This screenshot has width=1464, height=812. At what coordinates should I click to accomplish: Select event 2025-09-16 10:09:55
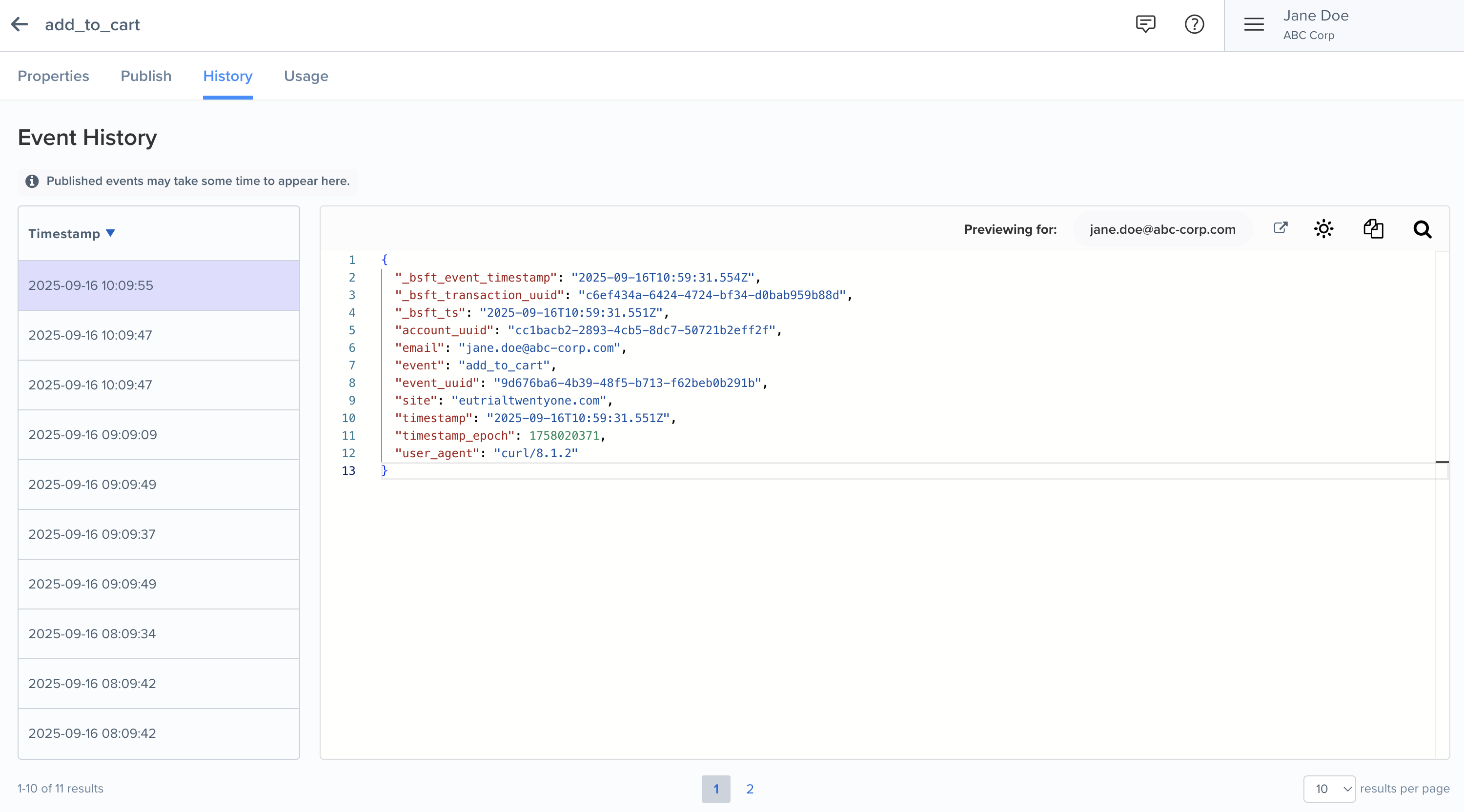click(x=159, y=285)
